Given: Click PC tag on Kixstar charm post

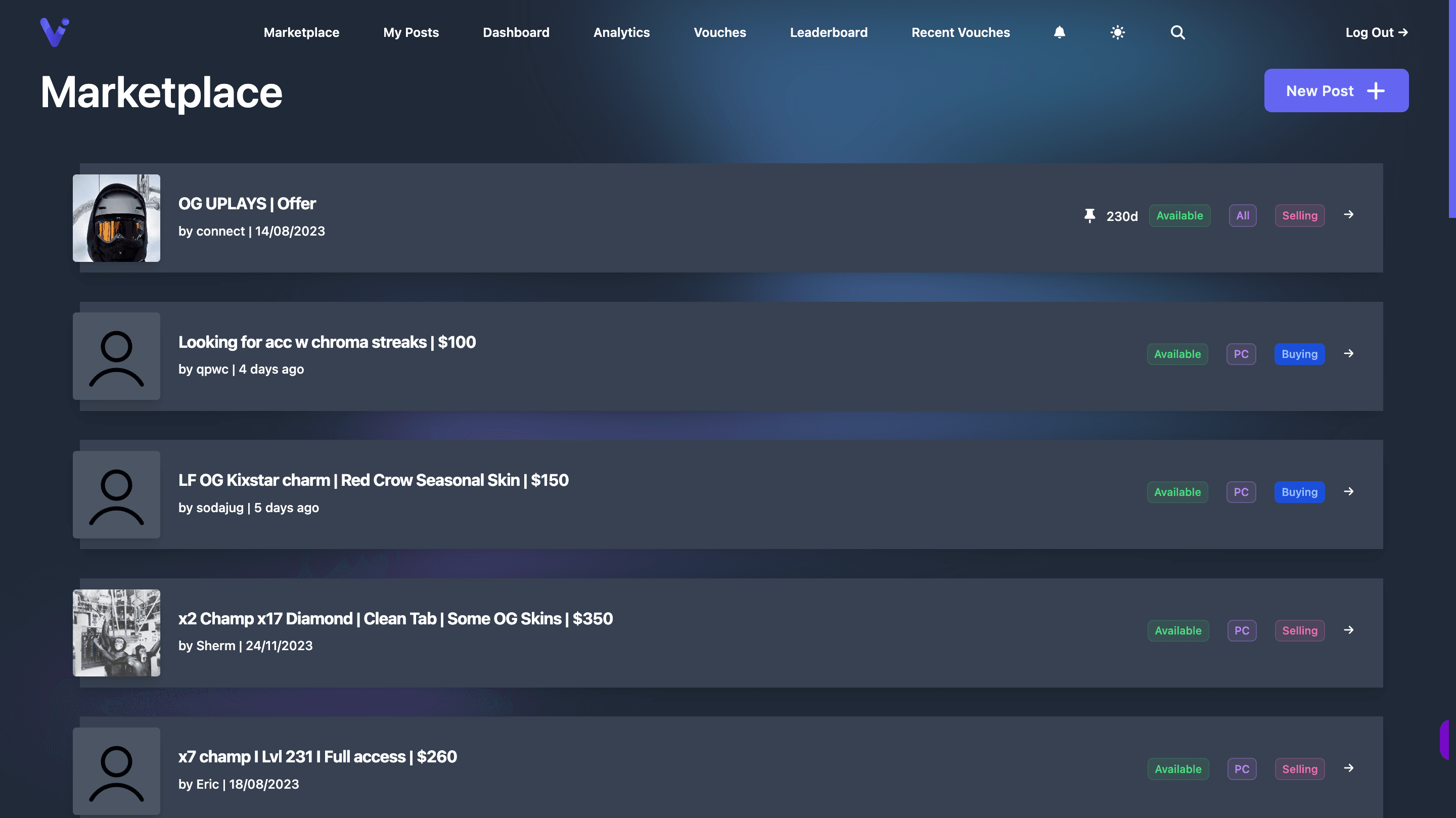Looking at the screenshot, I should (x=1241, y=492).
